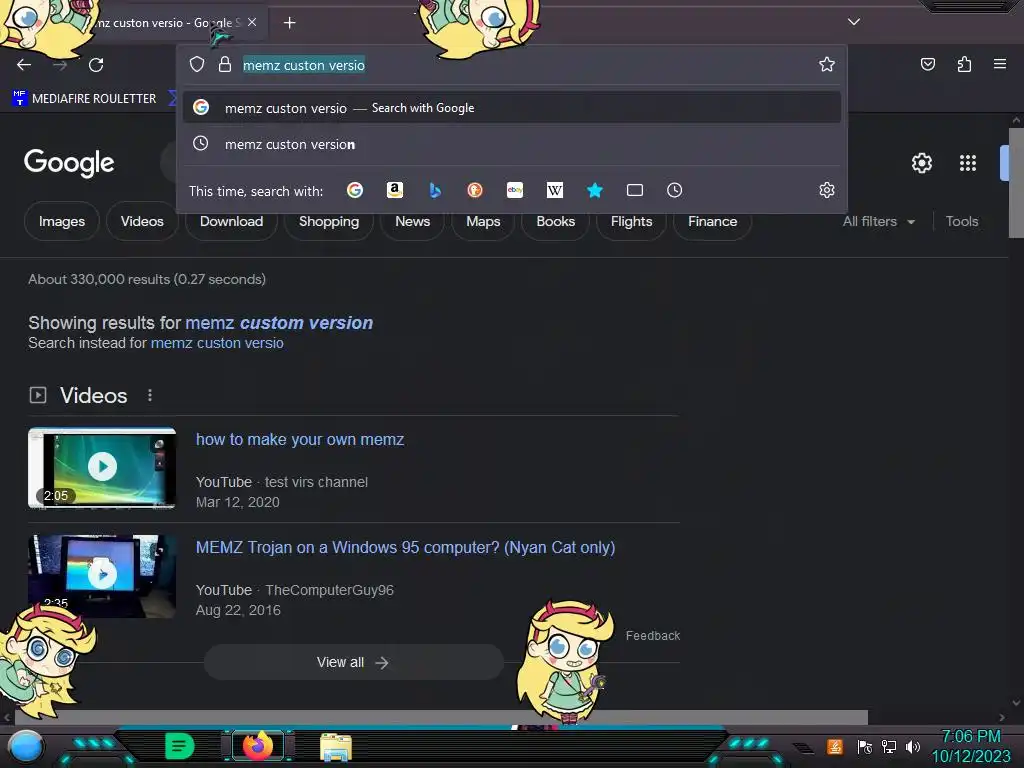This screenshot has height=768, width=1024.
Task: Bookmark this page with the star icon
Action: coord(827,64)
